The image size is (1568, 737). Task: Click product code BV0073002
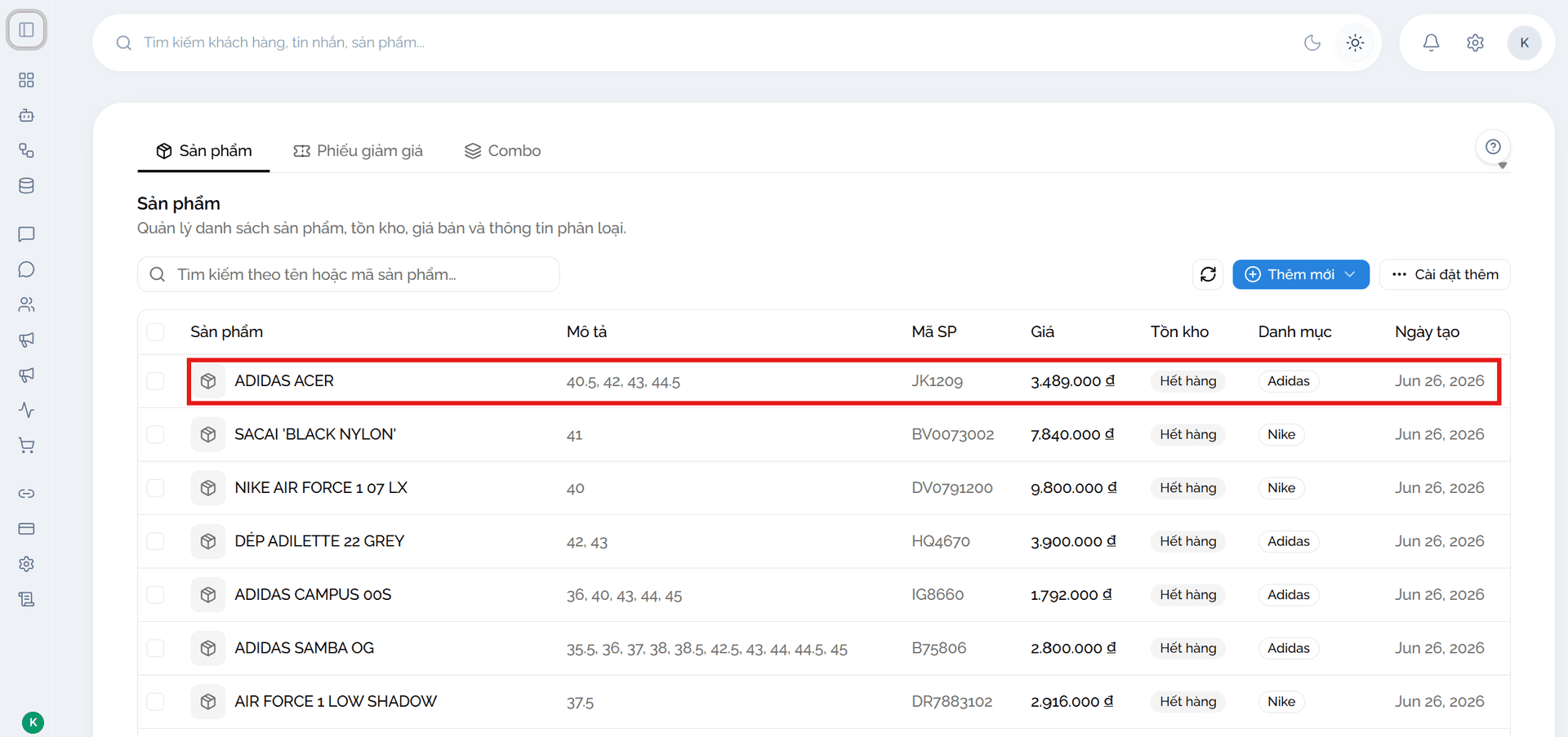(x=952, y=434)
